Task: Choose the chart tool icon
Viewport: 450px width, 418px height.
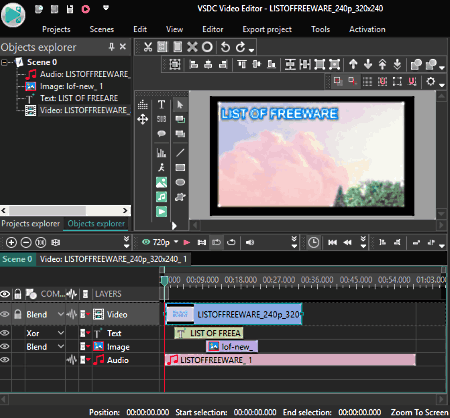Action: (x=161, y=153)
